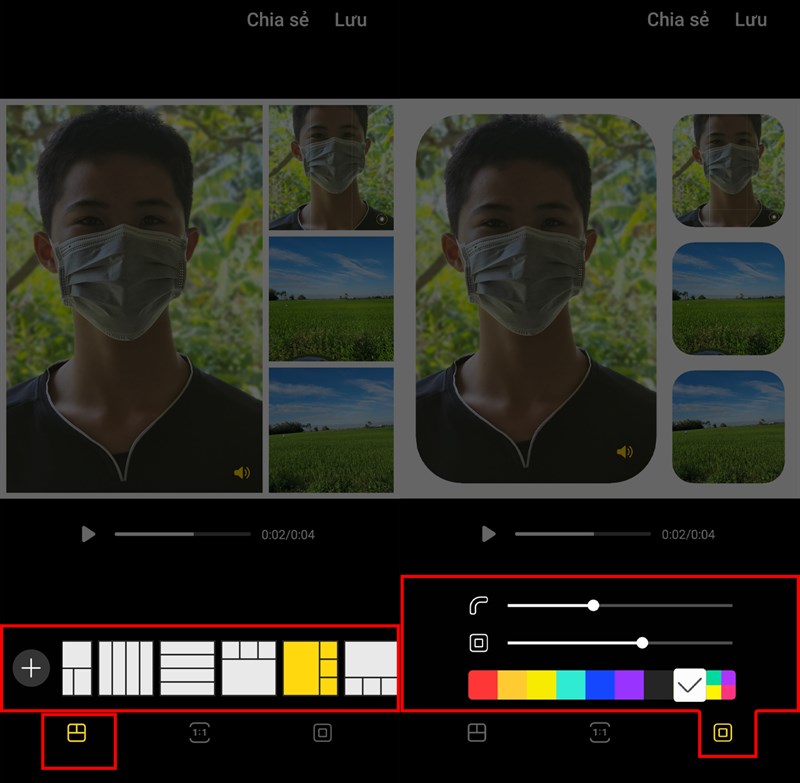Choose the blue border color
Image resolution: width=800 pixels, height=783 pixels.
pos(600,685)
